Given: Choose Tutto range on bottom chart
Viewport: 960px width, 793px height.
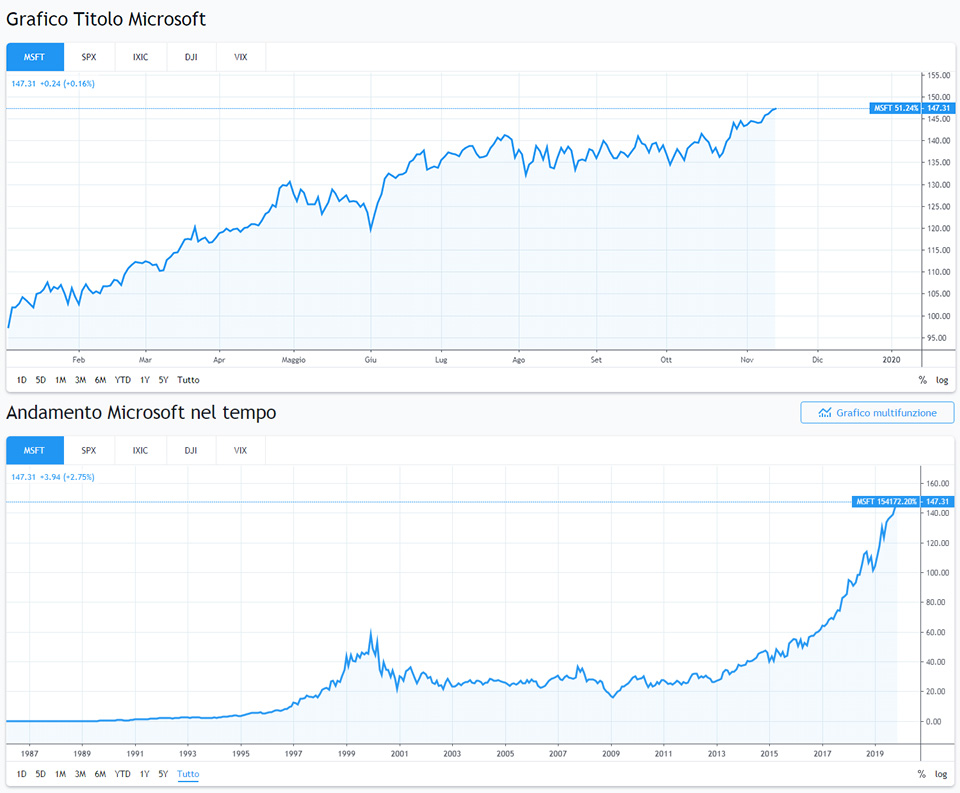Looking at the screenshot, I should (x=189, y=774).
